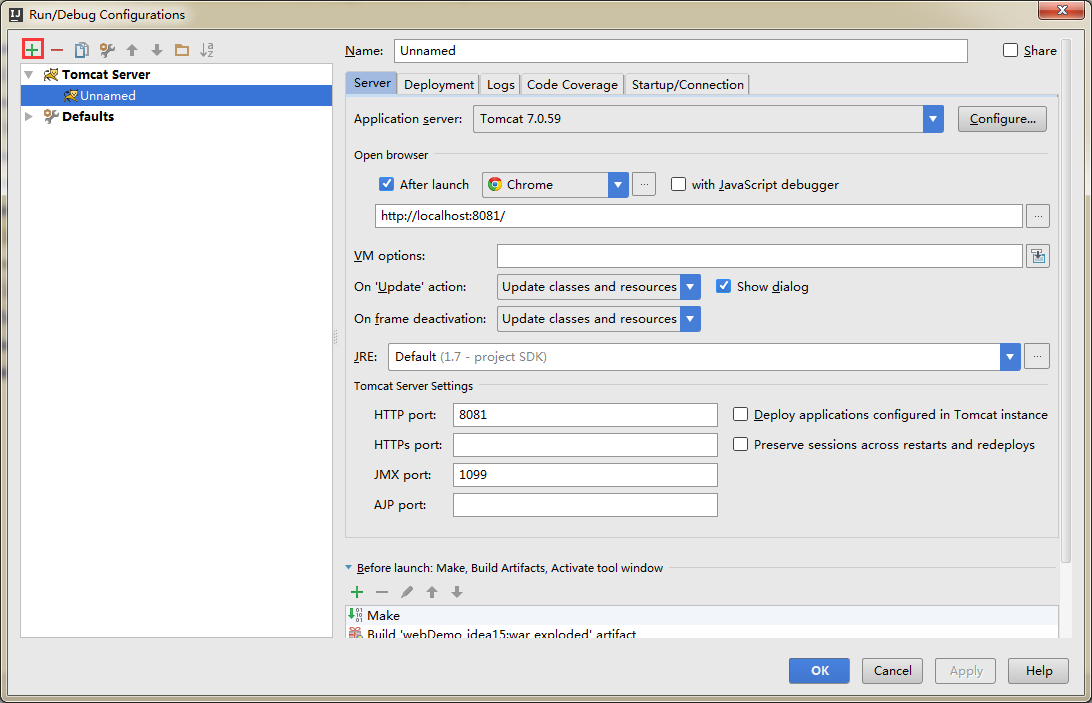Click the empty HTTPs port field
The height and width of the screenshot is (703, 1092).
click(585, 445)
